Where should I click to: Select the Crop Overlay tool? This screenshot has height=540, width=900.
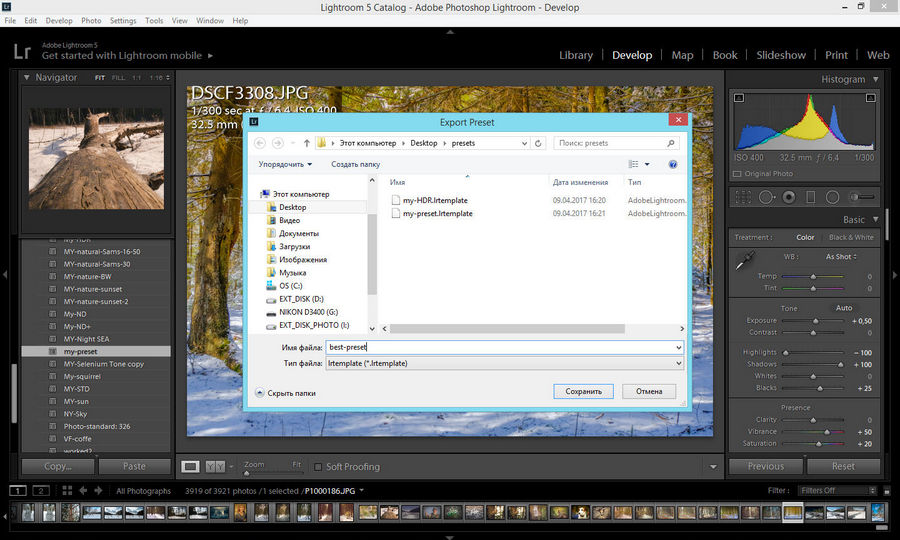click(741, 198)
